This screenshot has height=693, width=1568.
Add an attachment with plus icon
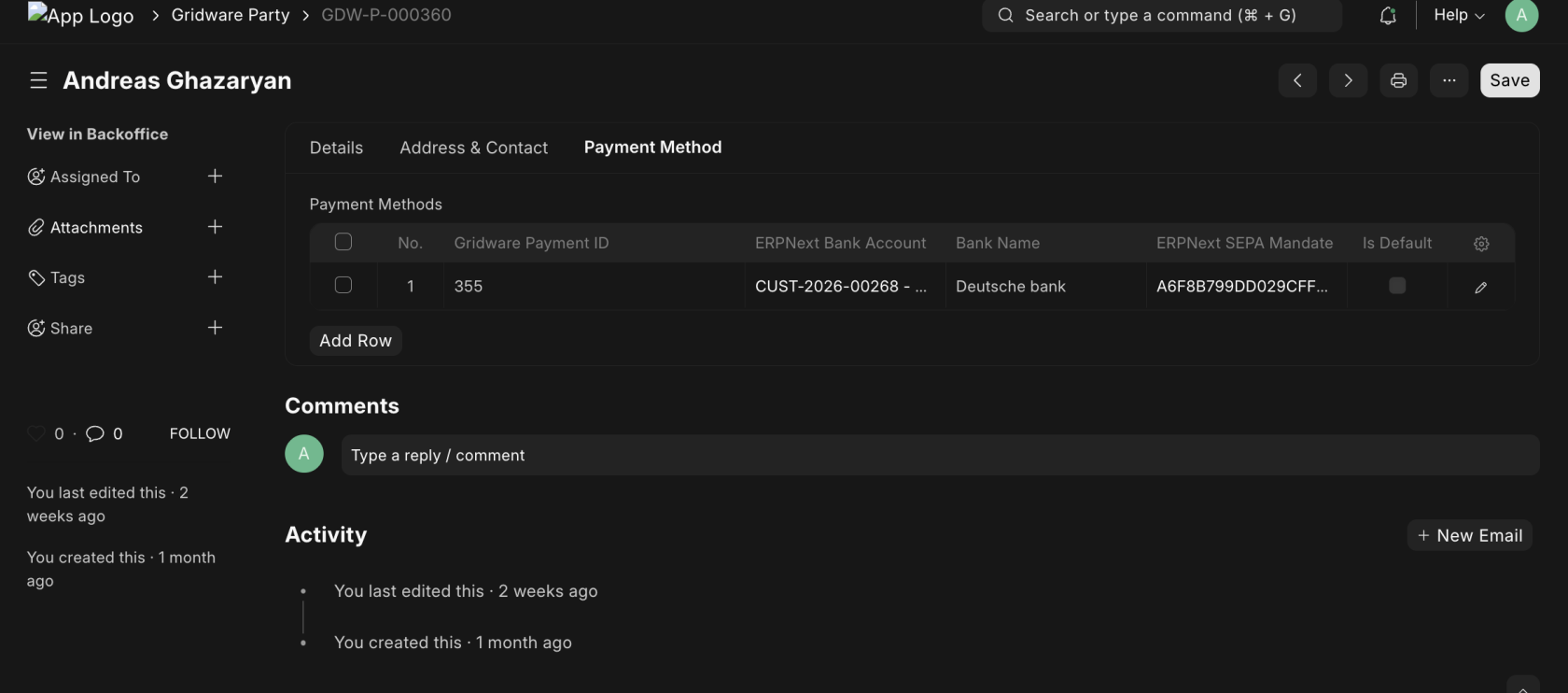coord(215,227)
